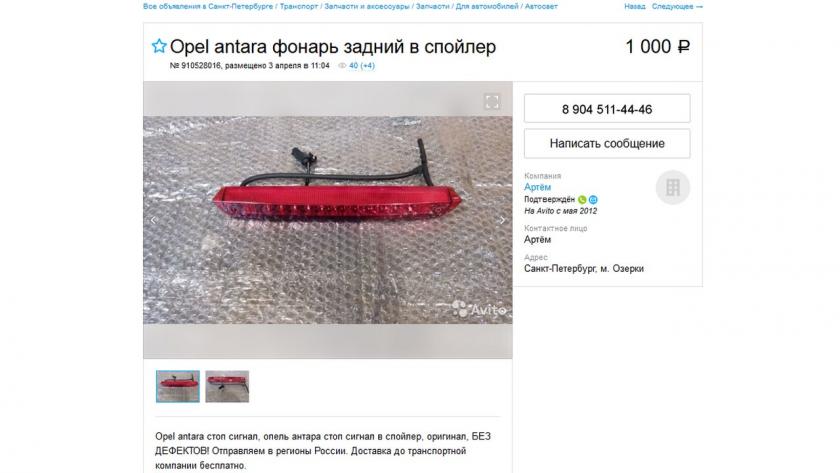Open Транспорт breadcrumb category
Viewport: 840px width, 473px height.
pos(299,6)
